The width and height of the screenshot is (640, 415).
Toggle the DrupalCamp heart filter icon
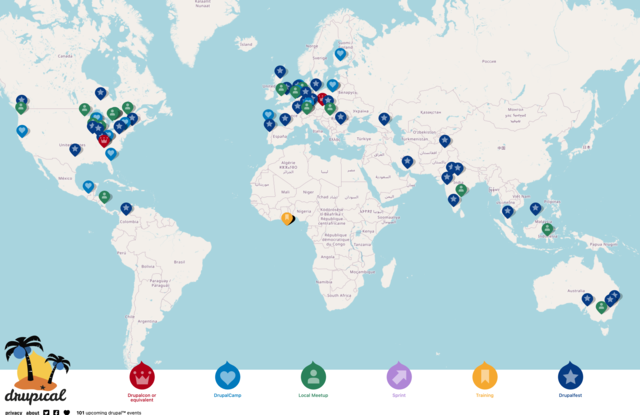point(227,376)
